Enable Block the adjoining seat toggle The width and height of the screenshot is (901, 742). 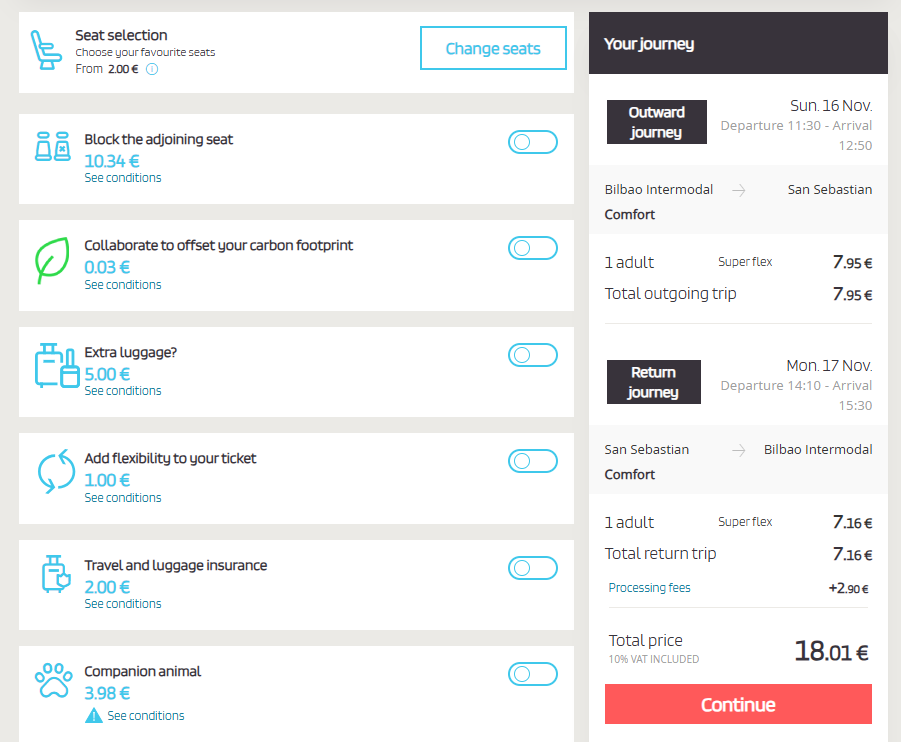pos(532,142)
